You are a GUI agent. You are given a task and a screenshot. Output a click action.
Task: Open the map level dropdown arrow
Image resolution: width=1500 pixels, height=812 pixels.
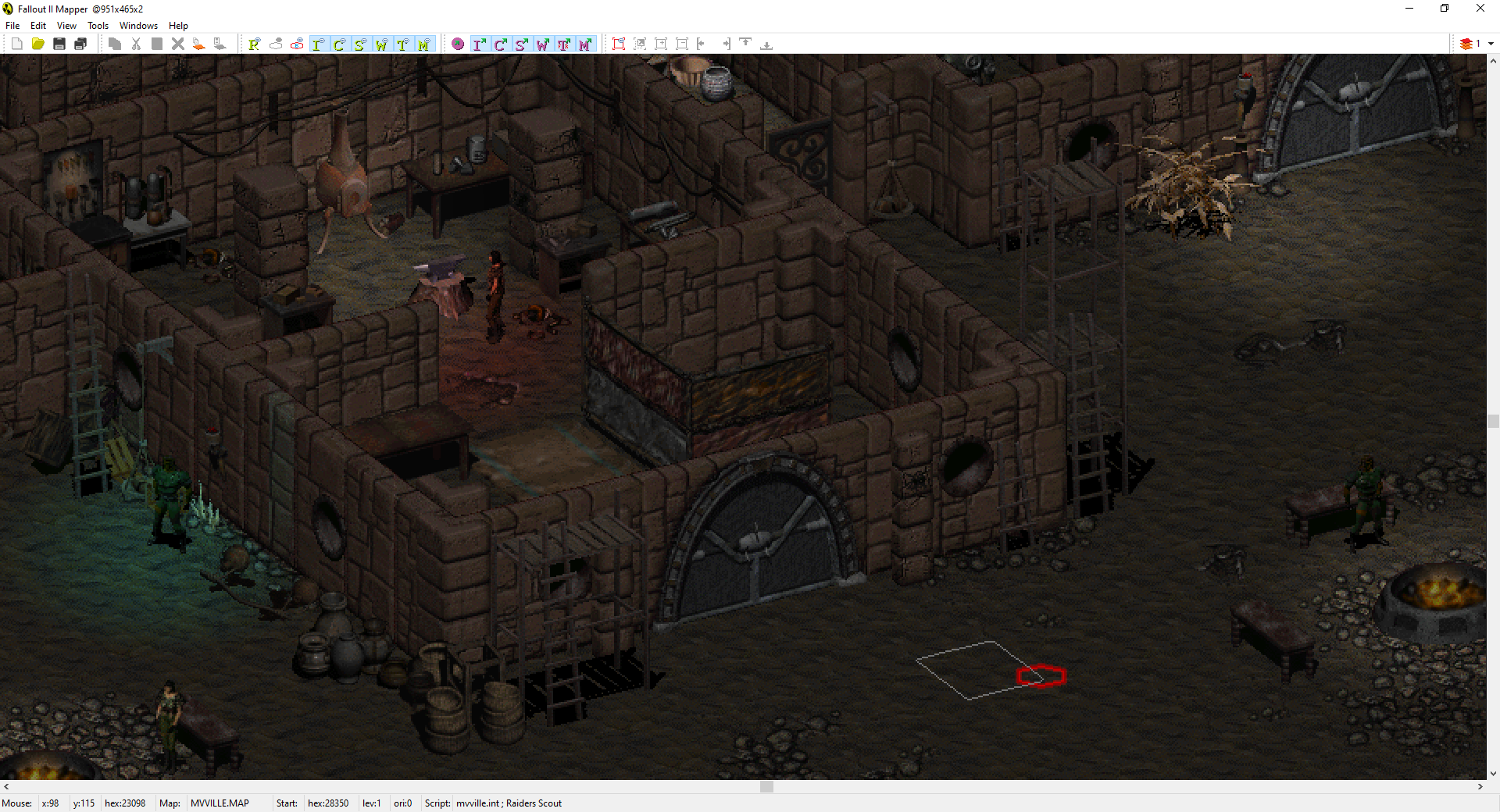[1491, 44]
